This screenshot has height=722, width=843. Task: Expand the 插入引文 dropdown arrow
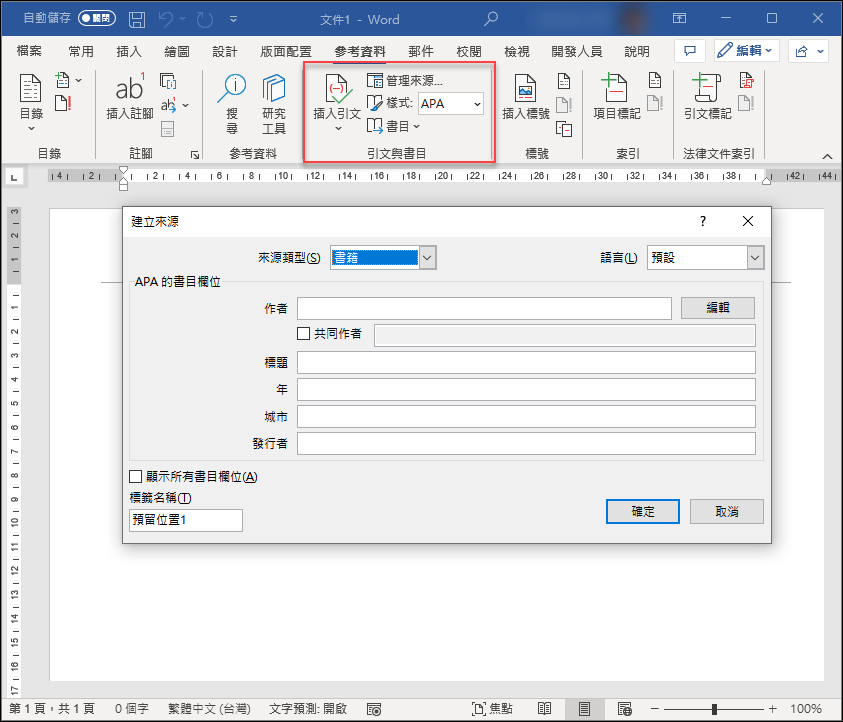(x=338, y=128)
